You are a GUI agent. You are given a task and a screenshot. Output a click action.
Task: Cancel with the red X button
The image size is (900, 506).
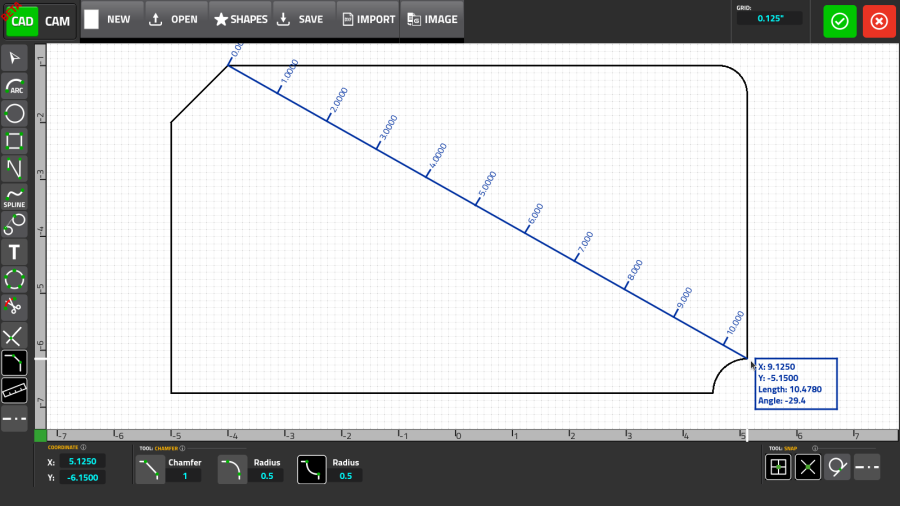(x=879, y=21)
